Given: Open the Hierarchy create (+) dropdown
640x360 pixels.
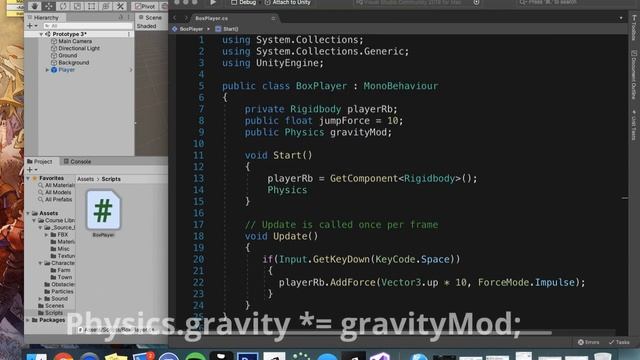Looking at the screenshot, I should pos(31,26).
